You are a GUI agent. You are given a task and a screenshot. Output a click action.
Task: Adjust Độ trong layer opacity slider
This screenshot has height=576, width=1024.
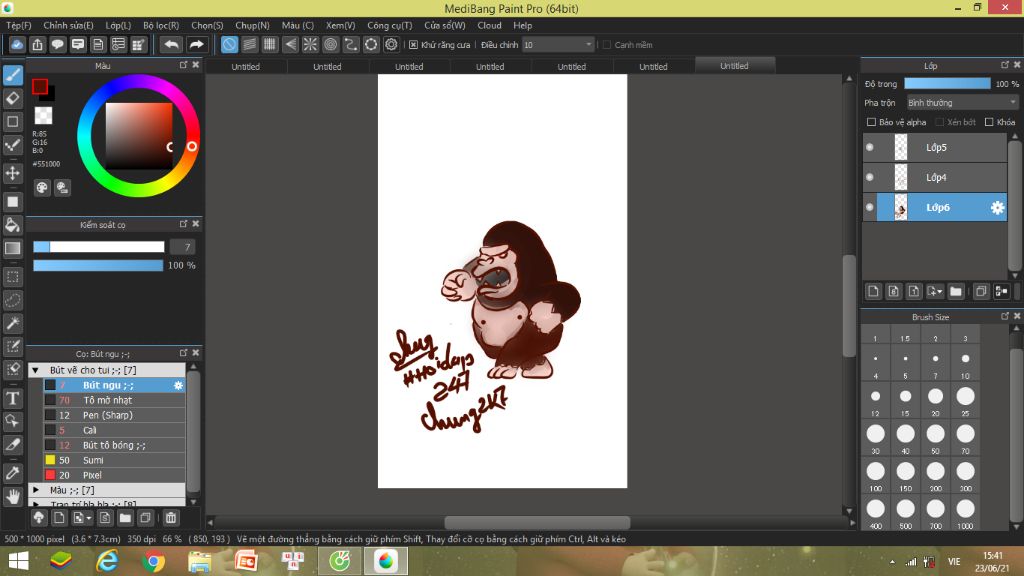pos(947,84)
